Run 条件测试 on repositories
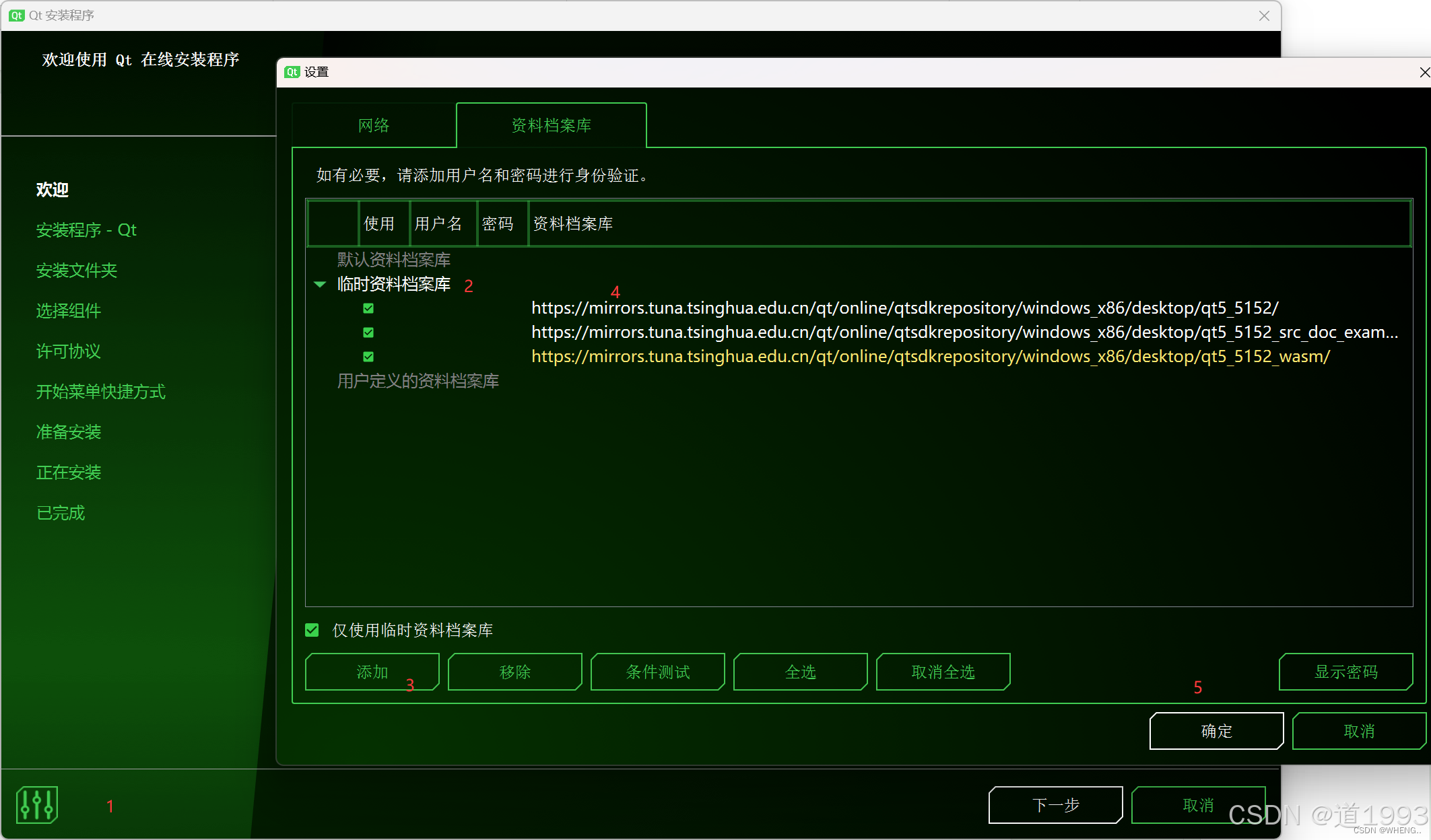Image resolution: width=1431 pixels, height=840 pixels. tap(657, 672)
